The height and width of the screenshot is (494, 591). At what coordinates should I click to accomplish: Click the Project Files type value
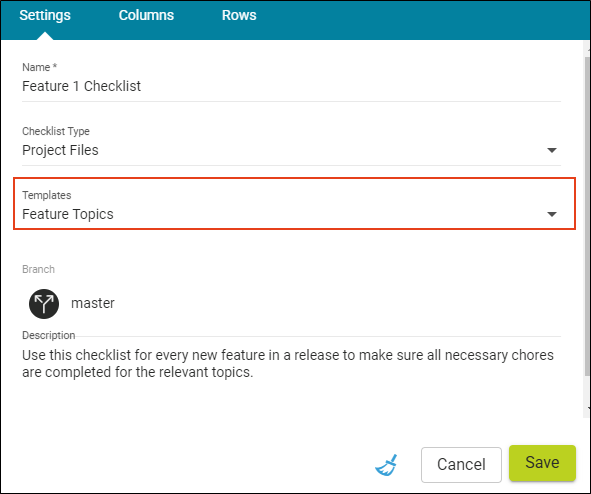click(x=60, y=150)
